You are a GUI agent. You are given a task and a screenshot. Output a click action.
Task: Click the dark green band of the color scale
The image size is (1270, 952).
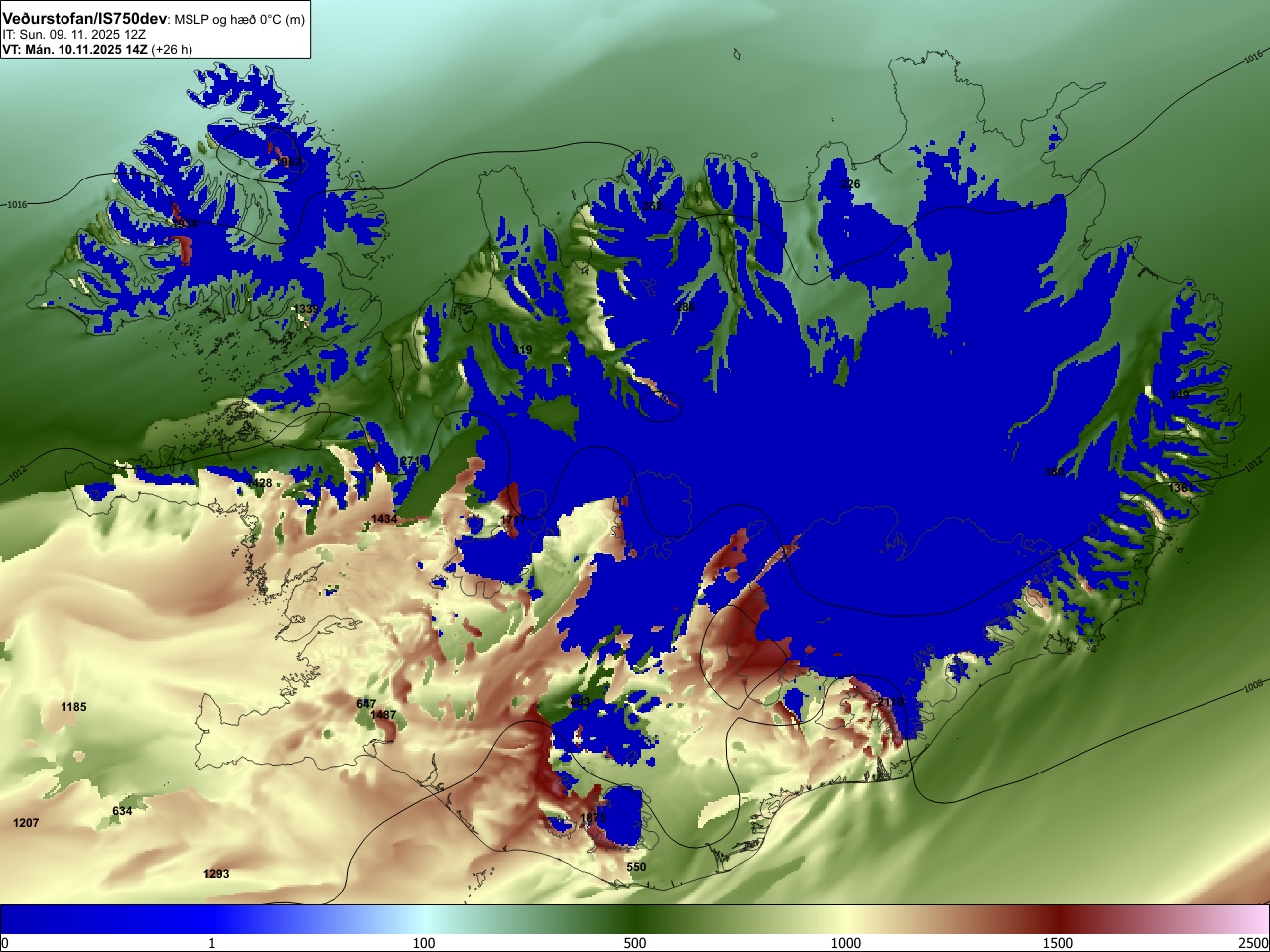[635, 919]
